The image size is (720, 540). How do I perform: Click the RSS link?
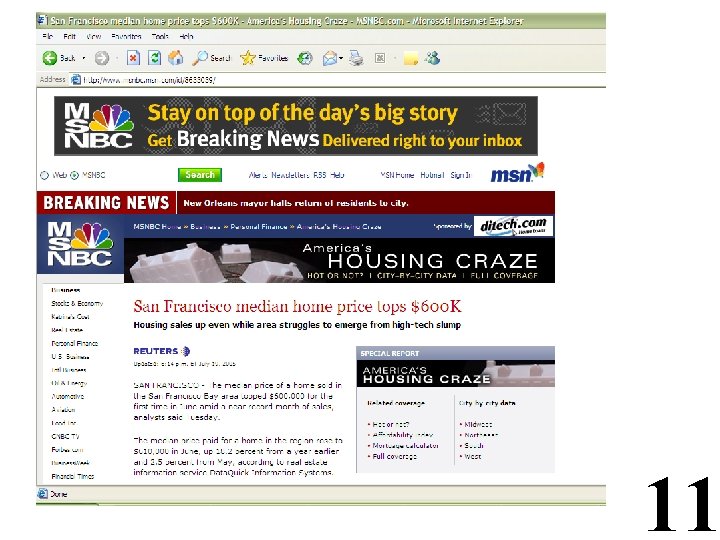(x=320, y=175)
